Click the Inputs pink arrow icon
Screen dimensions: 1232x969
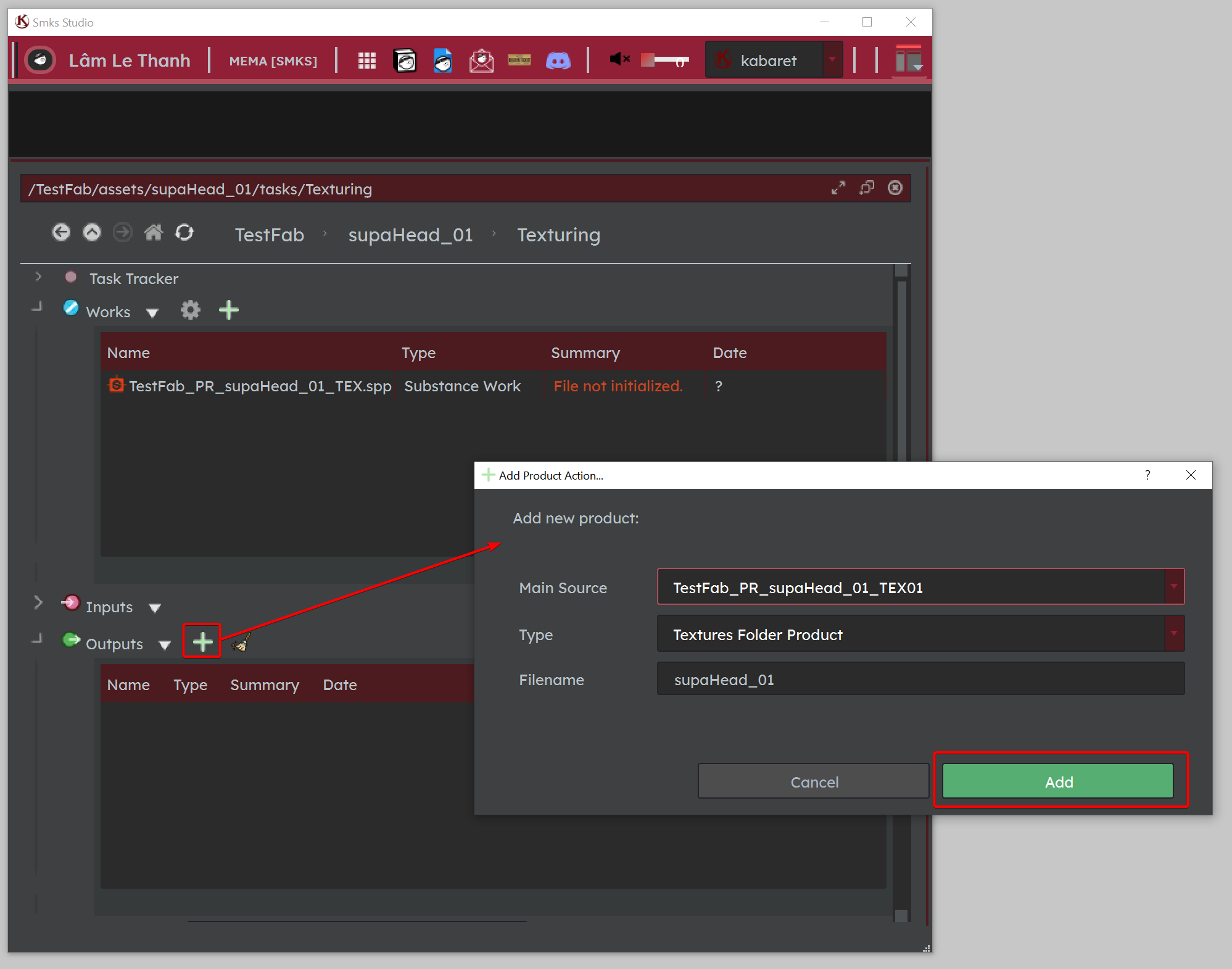click(71, 602)
